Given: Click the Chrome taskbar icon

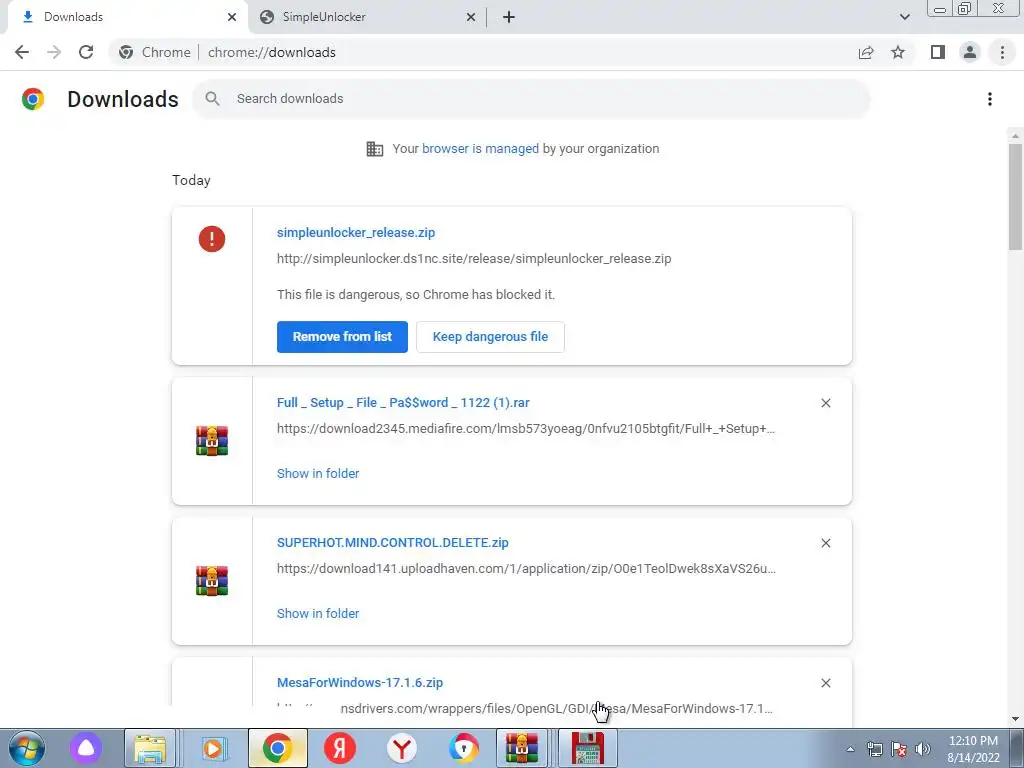Looking at the screenshot, I should [x=278, y=748].
